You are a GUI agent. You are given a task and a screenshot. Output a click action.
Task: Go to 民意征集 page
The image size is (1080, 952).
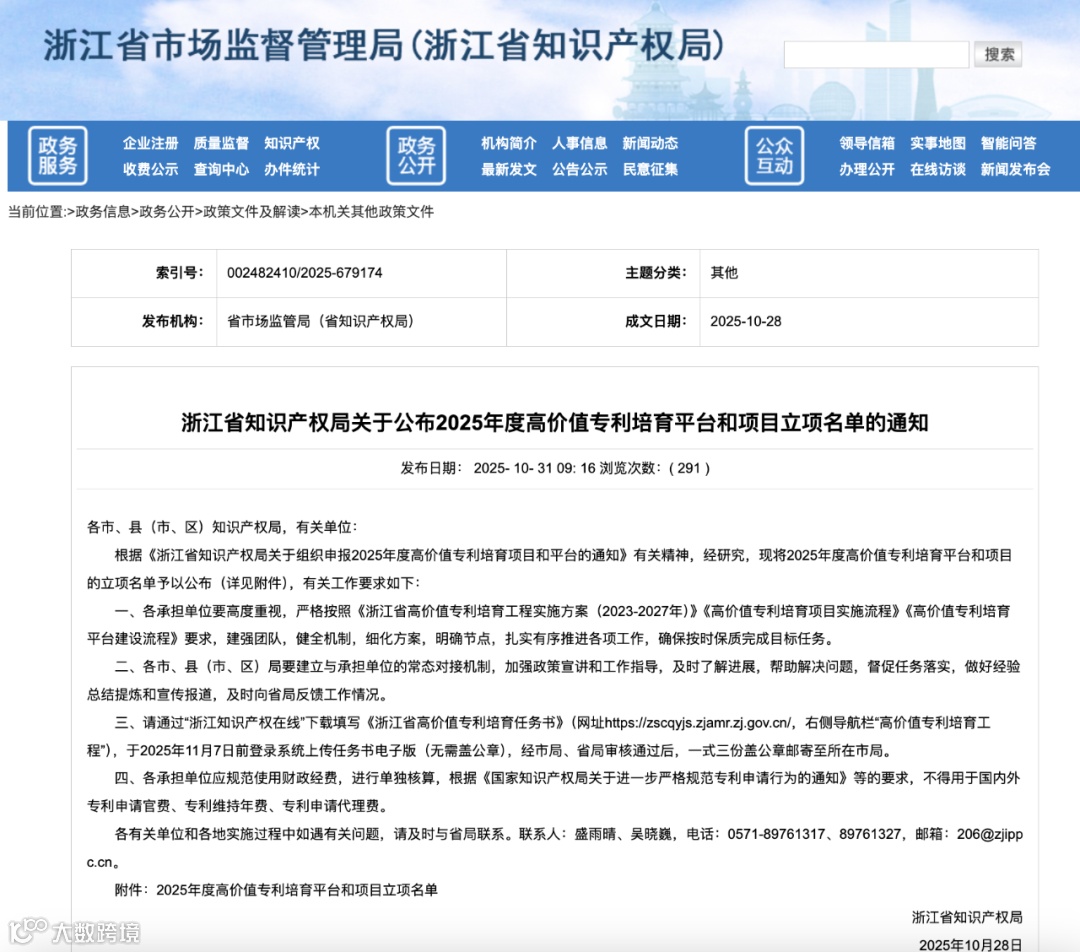650,169
